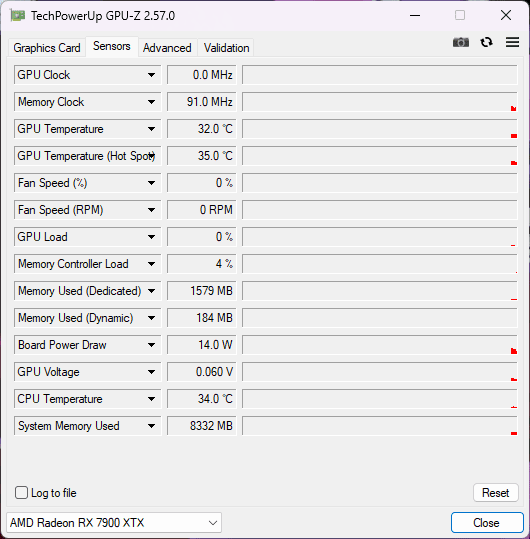Click the 184 MB dynamic memory value
Screen dimensions: 530x539
pyautogui.click(x=202, y=318)
